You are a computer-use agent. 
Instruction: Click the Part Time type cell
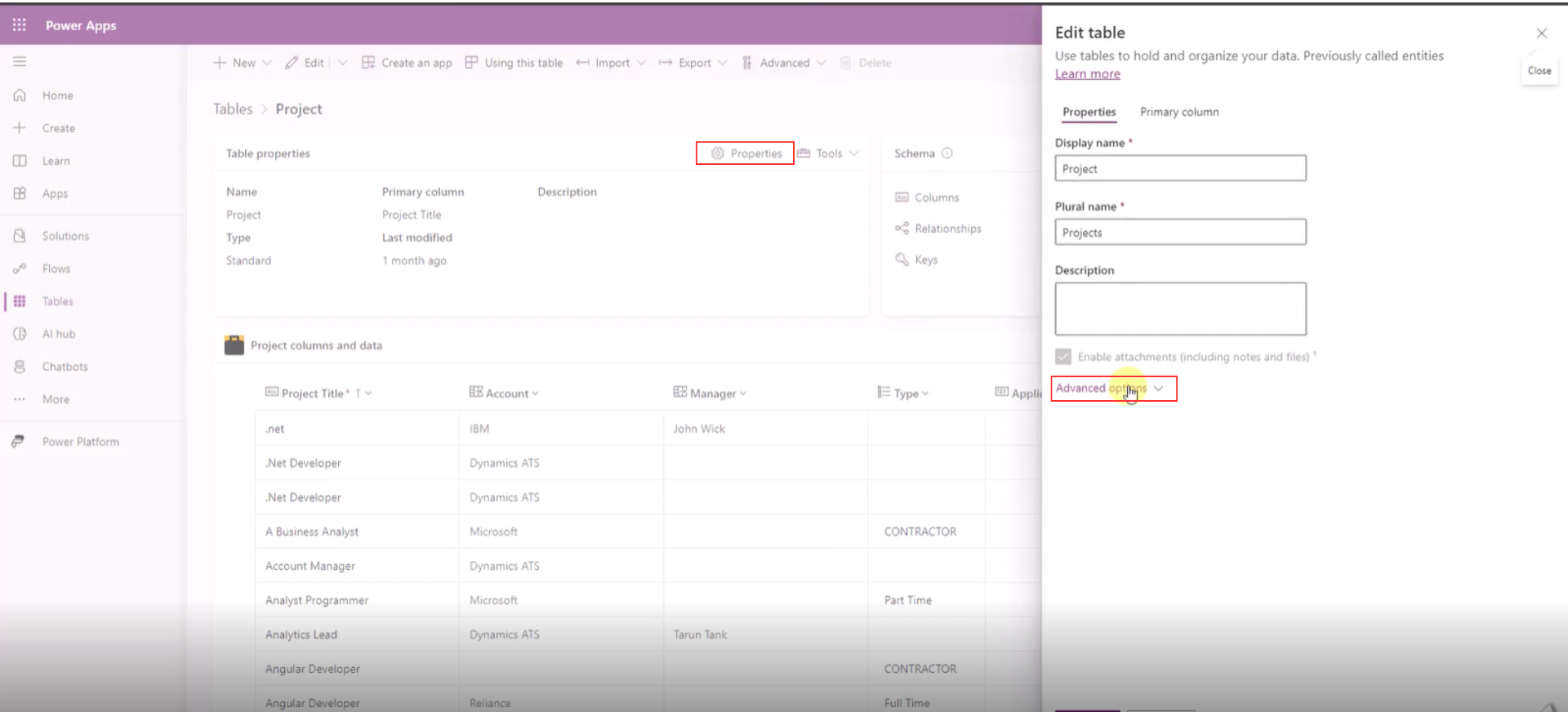click(907, 600)
